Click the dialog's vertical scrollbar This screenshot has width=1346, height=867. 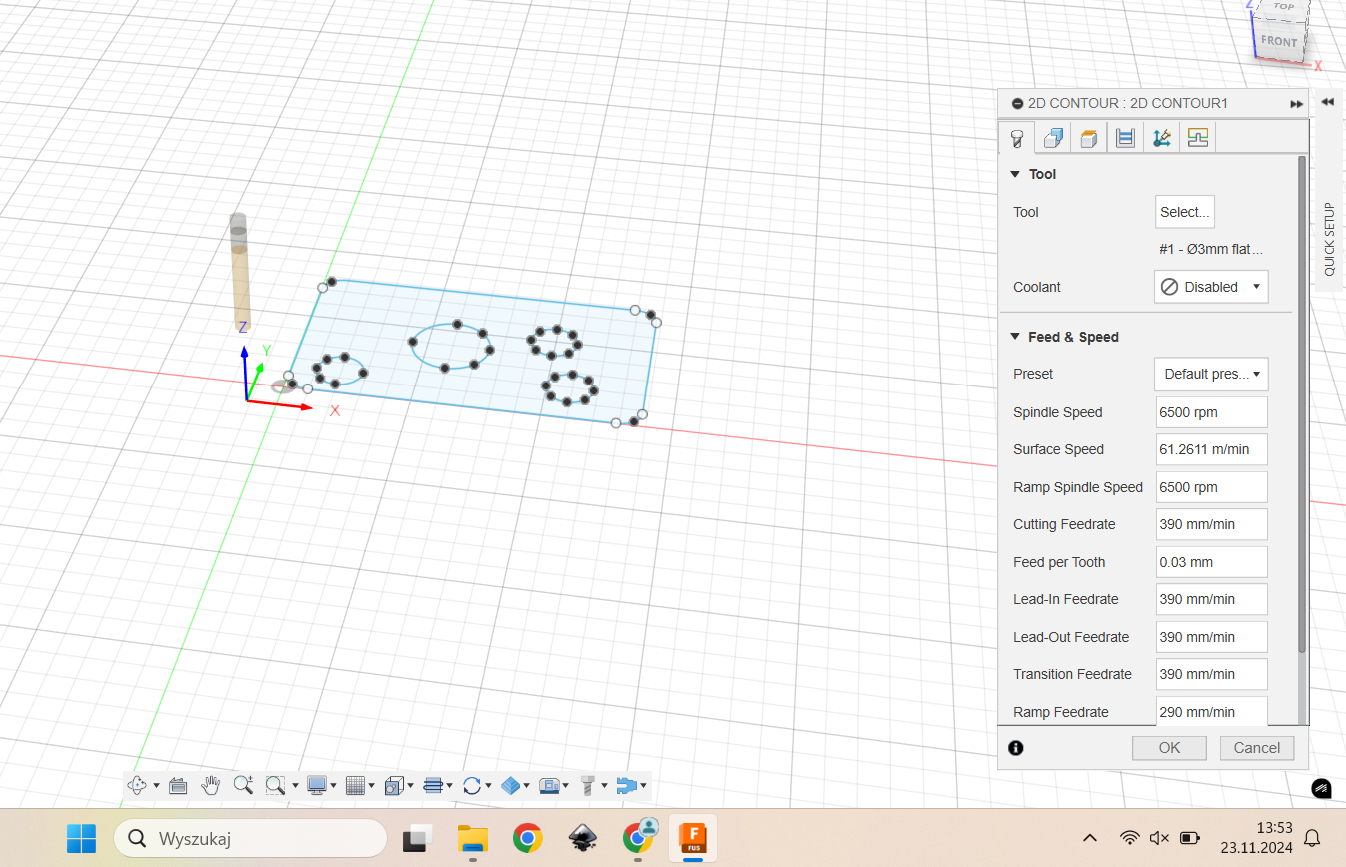(x=1301, y=404)
